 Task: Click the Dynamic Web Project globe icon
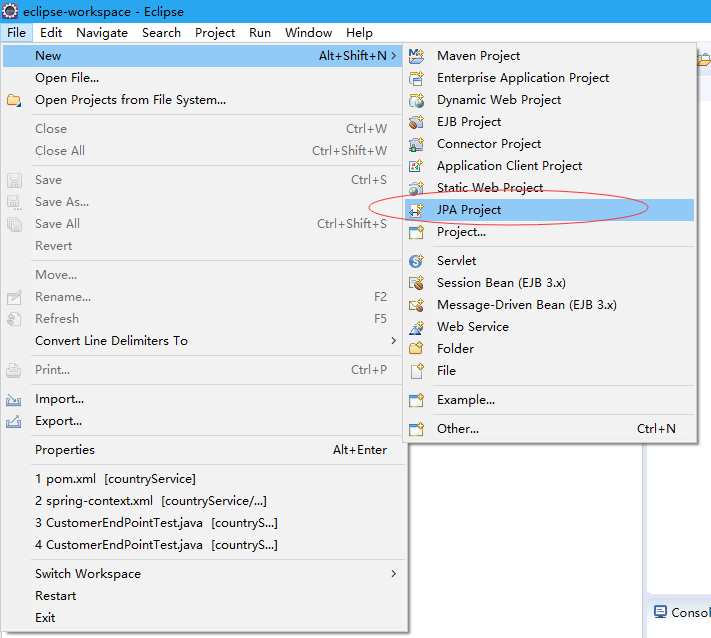[x=416, y=100]
